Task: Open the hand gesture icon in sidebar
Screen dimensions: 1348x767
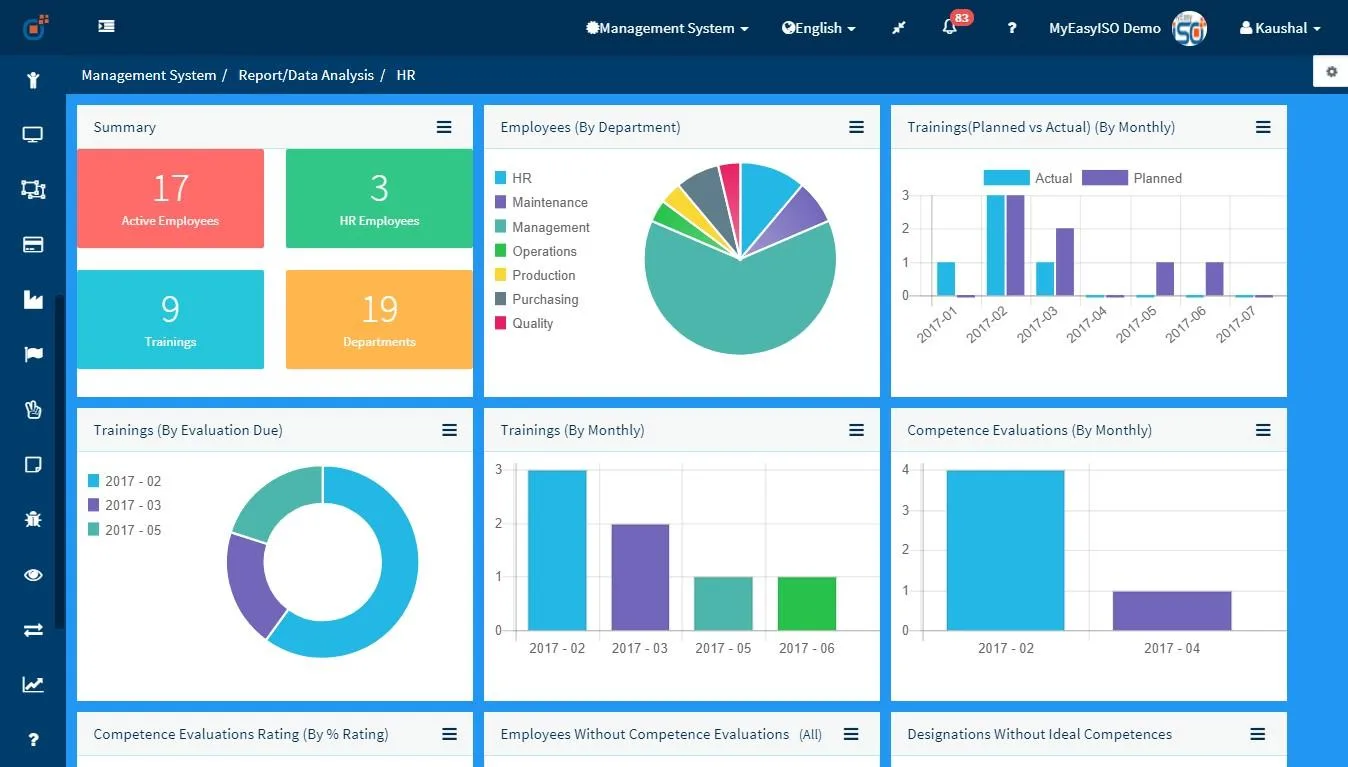Action: 33,409
